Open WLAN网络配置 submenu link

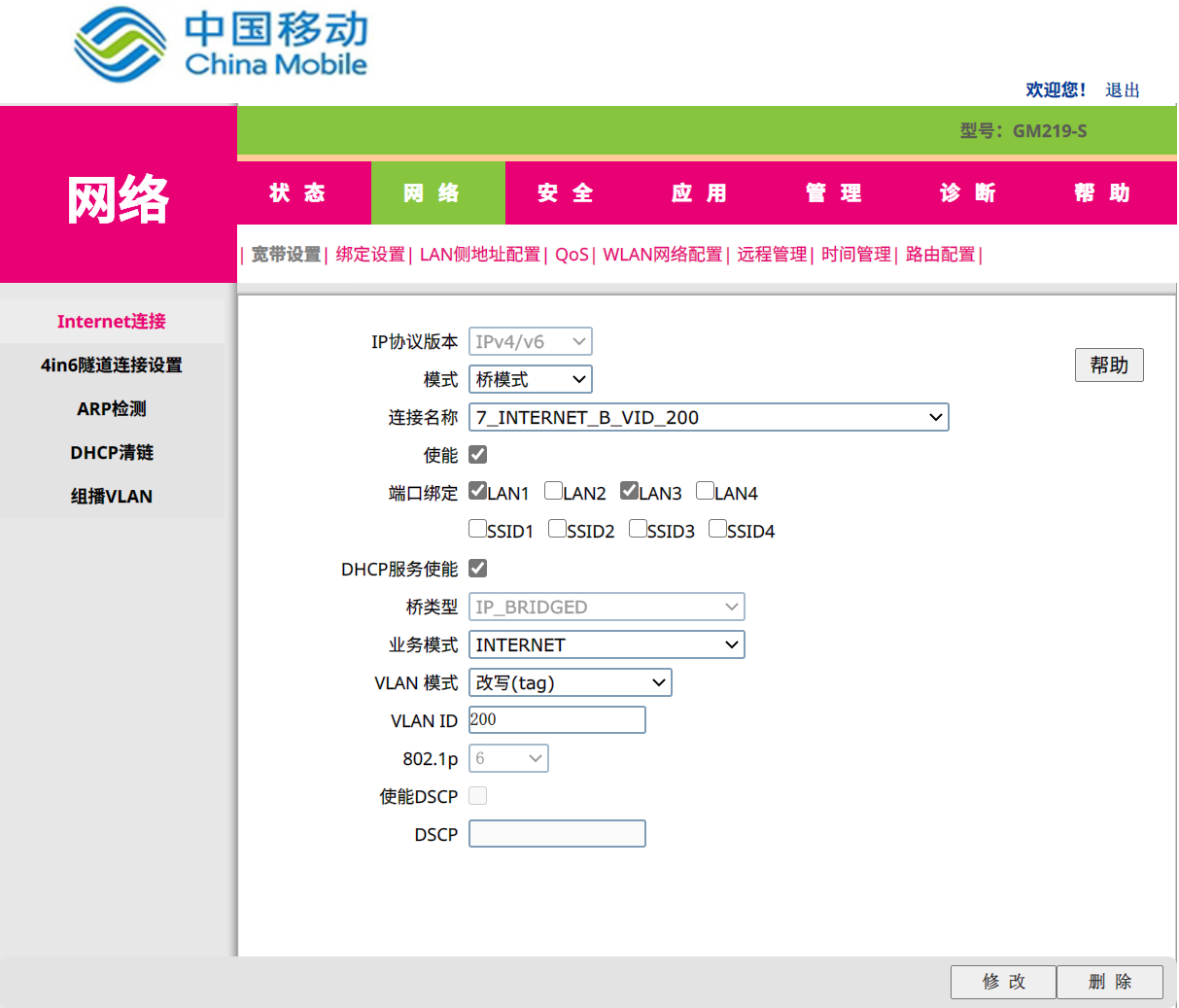[x=662, y=255]
